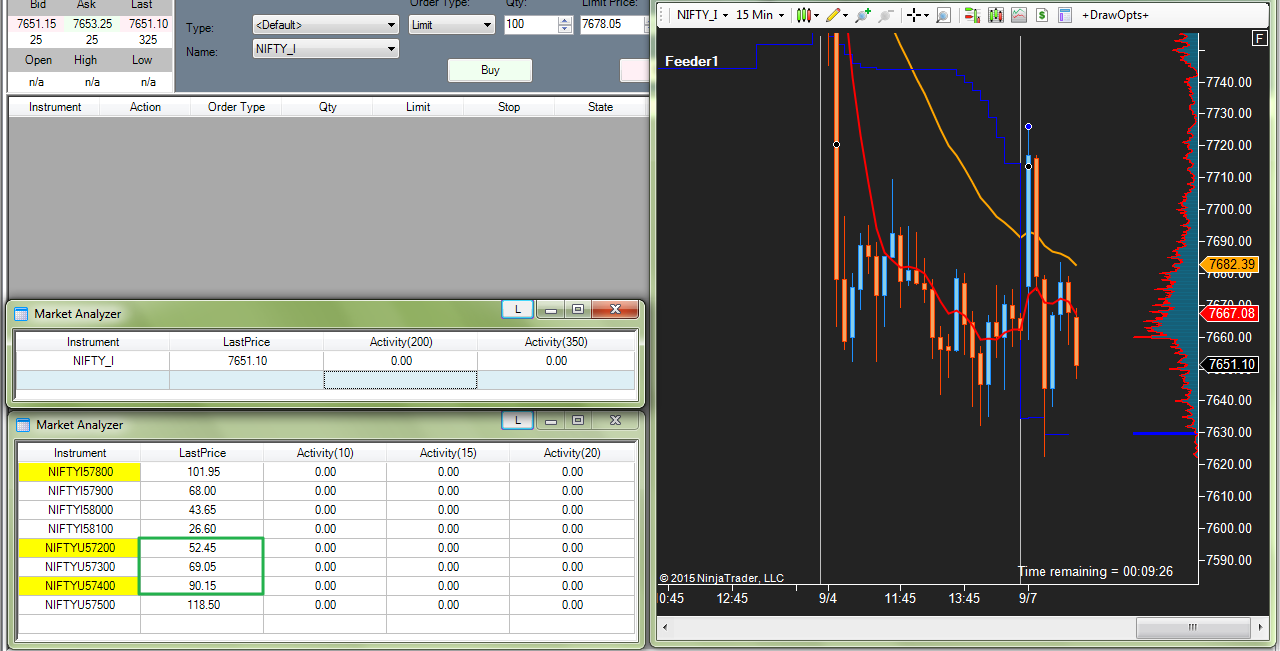
Task: Click the State column header
Action: click(600, 107)
